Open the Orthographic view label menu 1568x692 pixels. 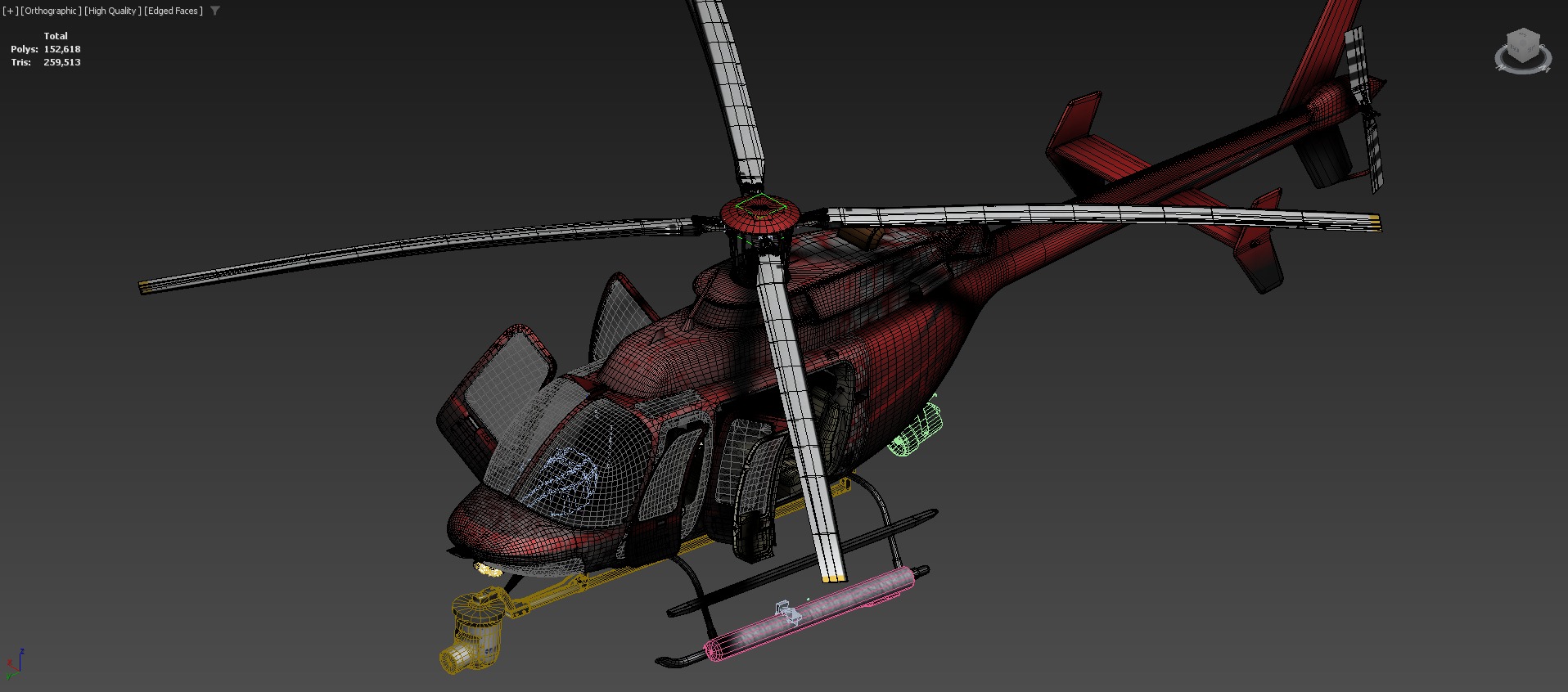pyautogui.click(x=51, y=11)
